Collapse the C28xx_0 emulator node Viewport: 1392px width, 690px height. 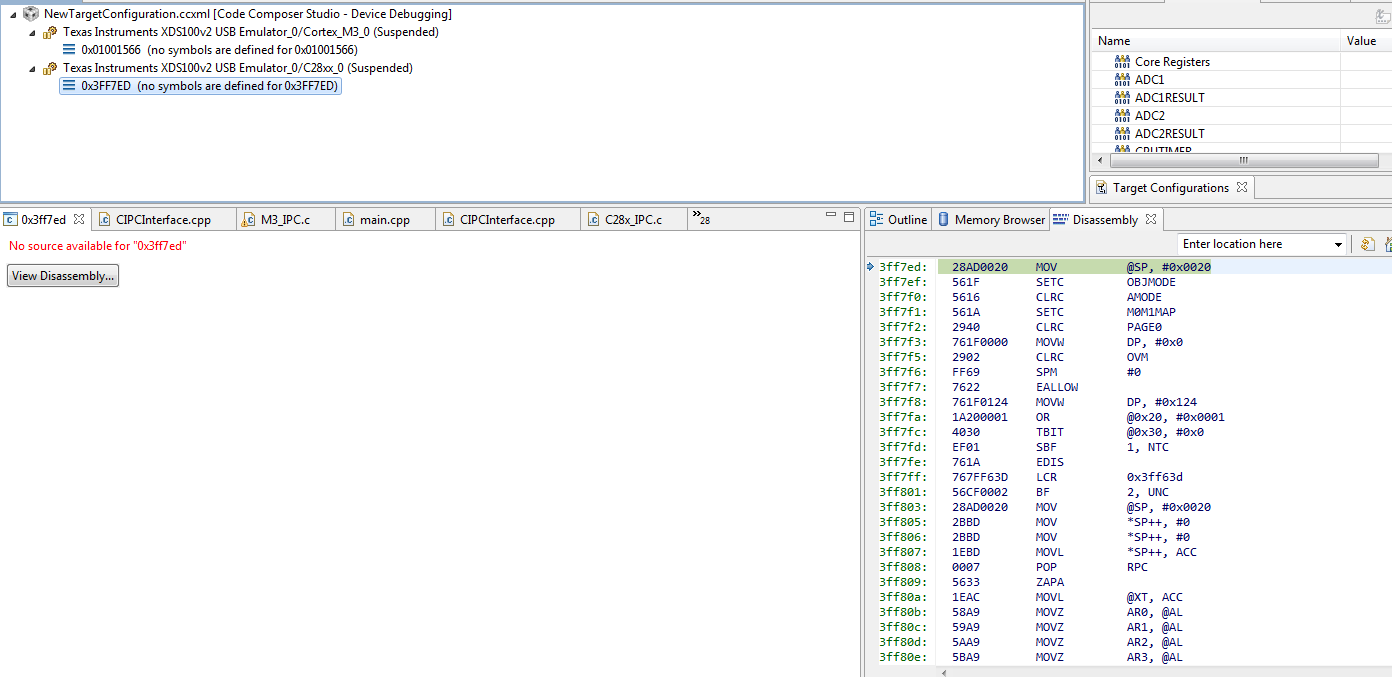[32, 68]
